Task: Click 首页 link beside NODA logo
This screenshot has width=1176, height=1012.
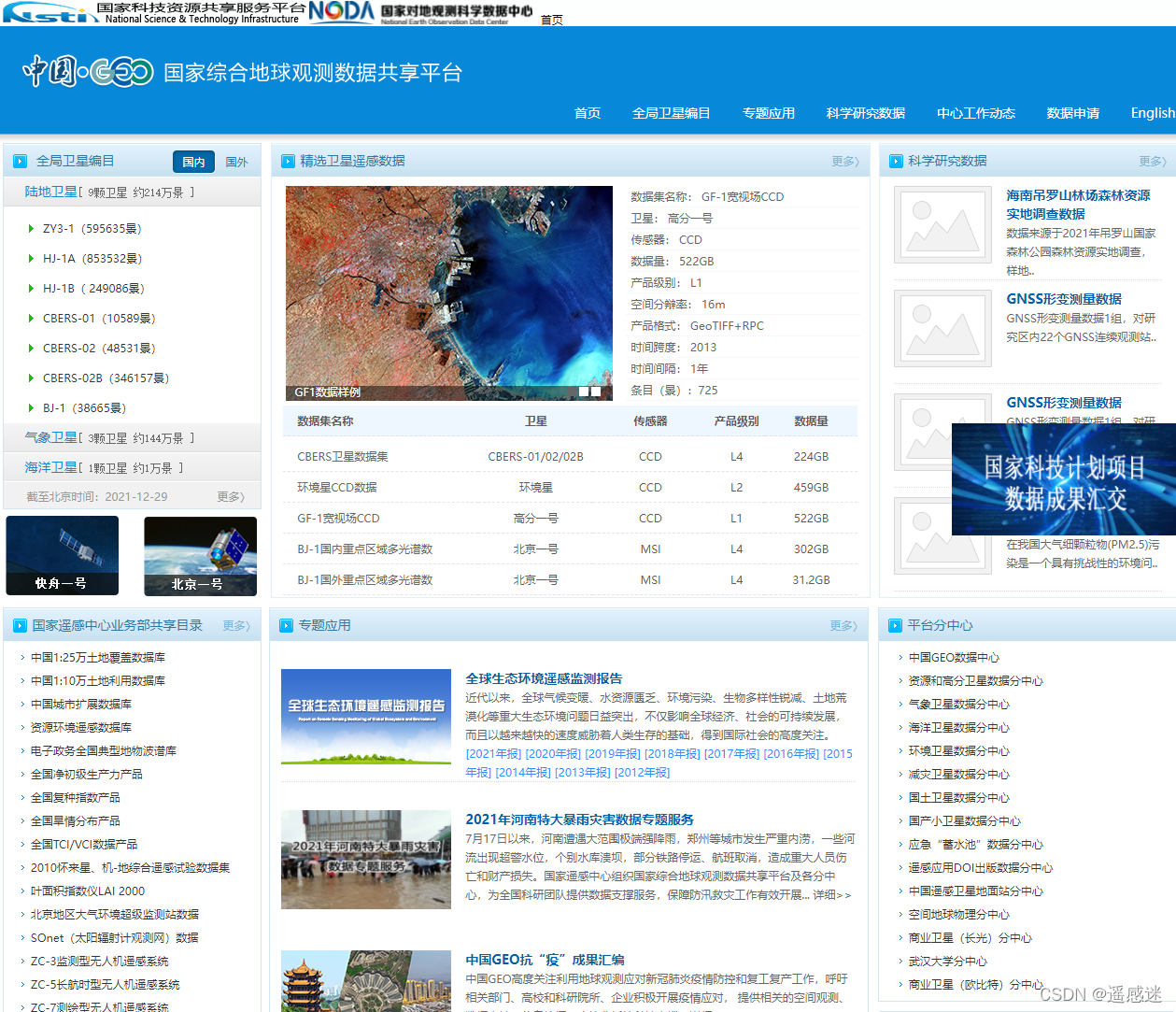Action: 552,20
